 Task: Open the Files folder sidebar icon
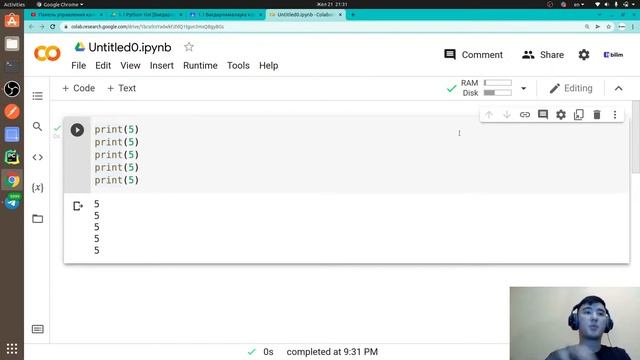[x=38, y=219]
